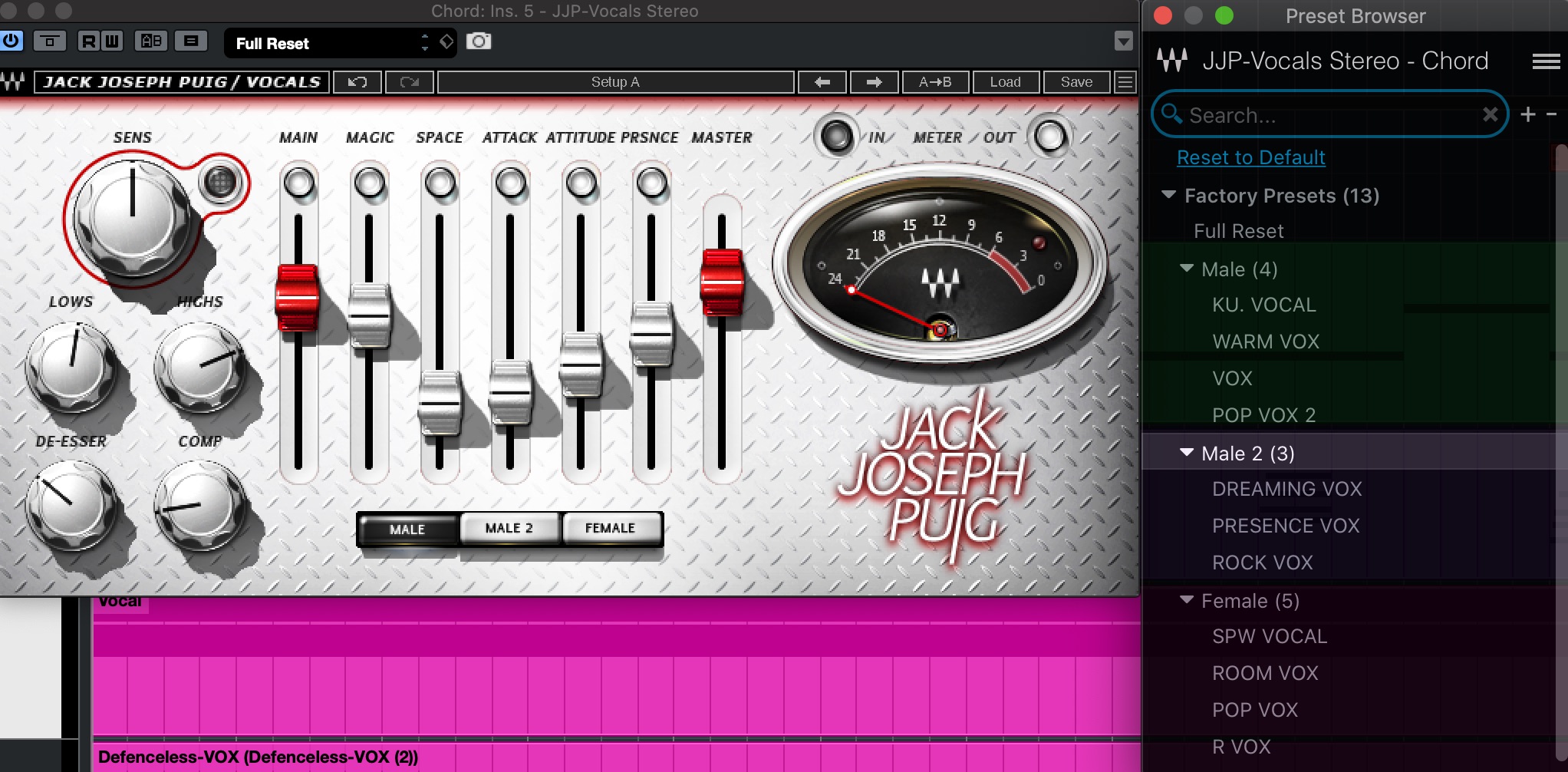Click the Read automation R button
The height and width of the screenshot is (772, 1568).
[x=89, y=41]
